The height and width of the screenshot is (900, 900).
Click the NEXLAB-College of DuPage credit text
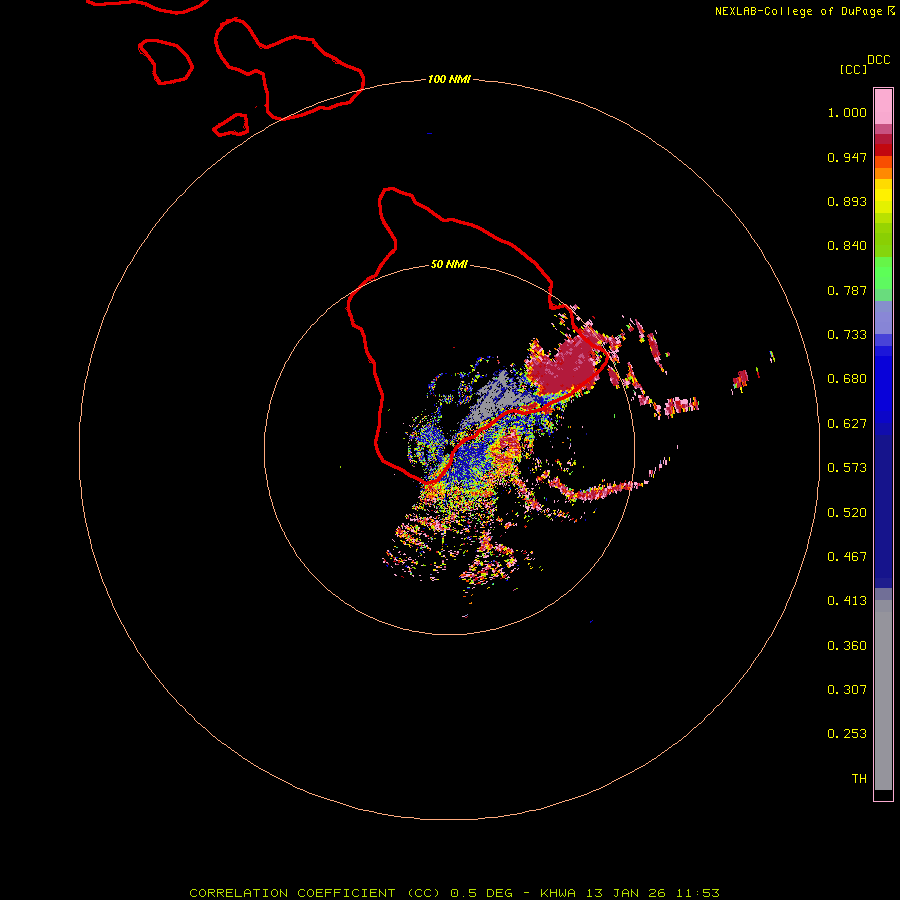[798, 11]
